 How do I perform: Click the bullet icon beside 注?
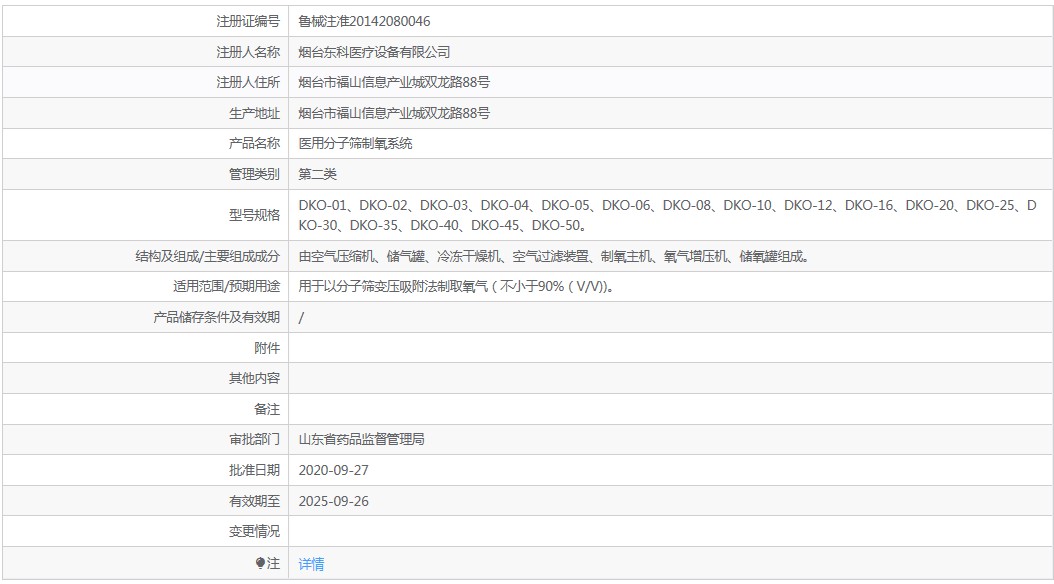point(260,563)
